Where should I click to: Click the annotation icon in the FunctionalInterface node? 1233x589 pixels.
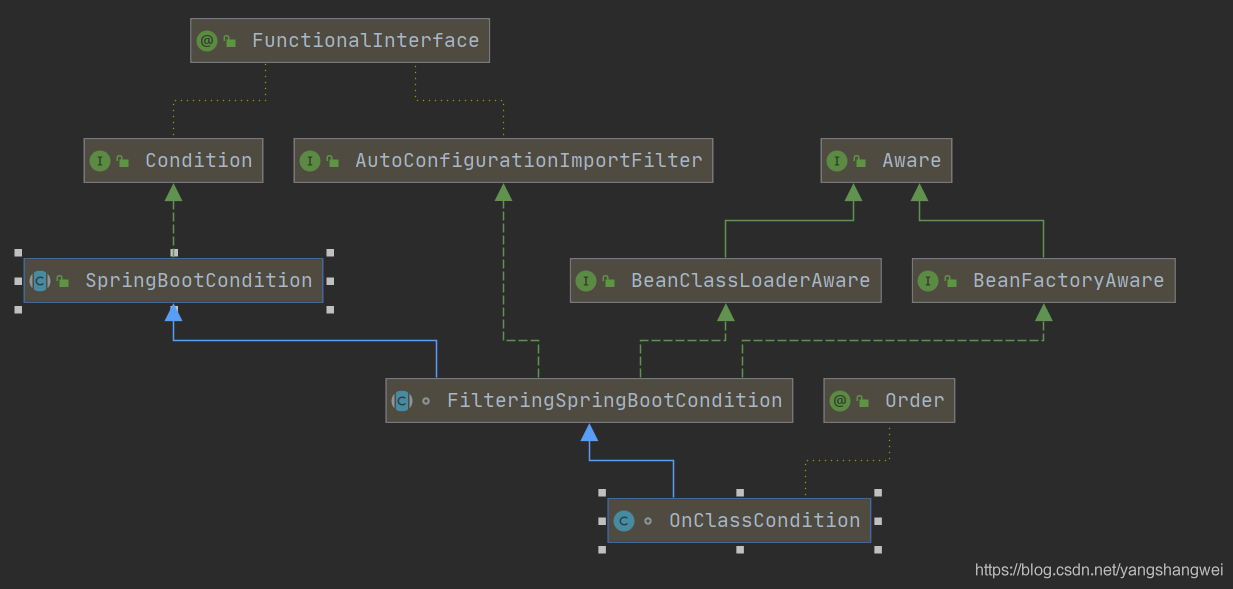click(x=207, y=41)
